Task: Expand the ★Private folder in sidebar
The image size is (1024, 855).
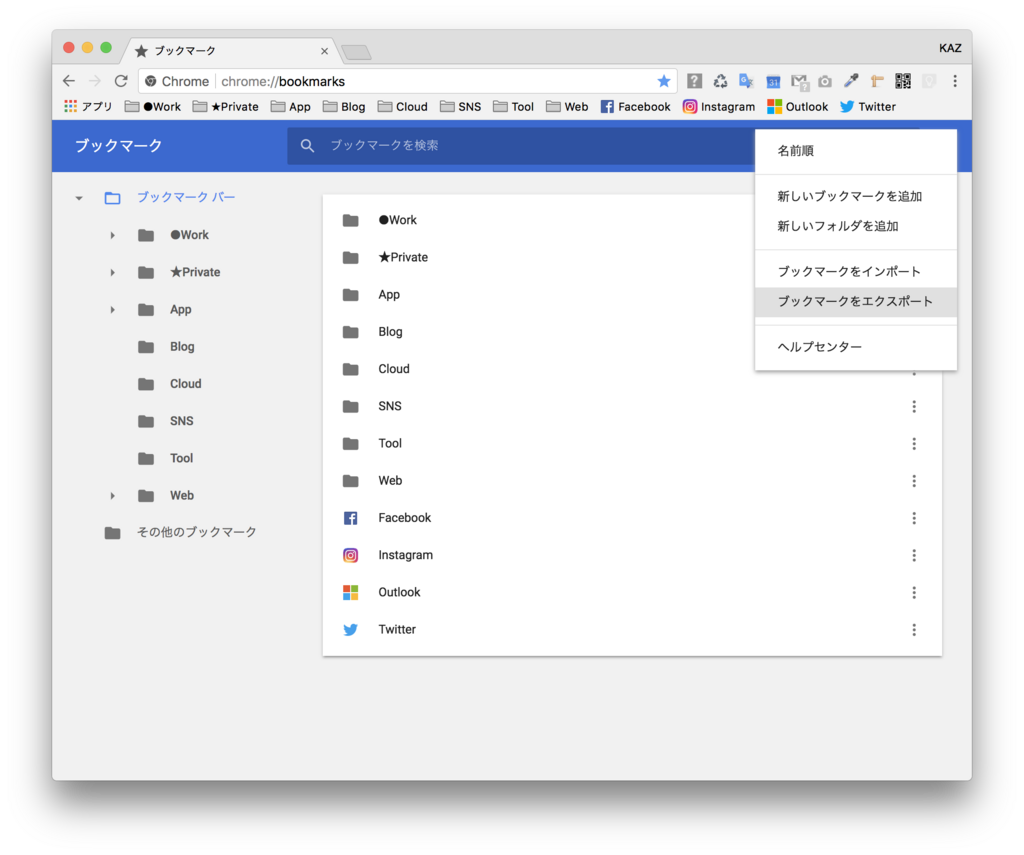Action: tap(112, 272)
